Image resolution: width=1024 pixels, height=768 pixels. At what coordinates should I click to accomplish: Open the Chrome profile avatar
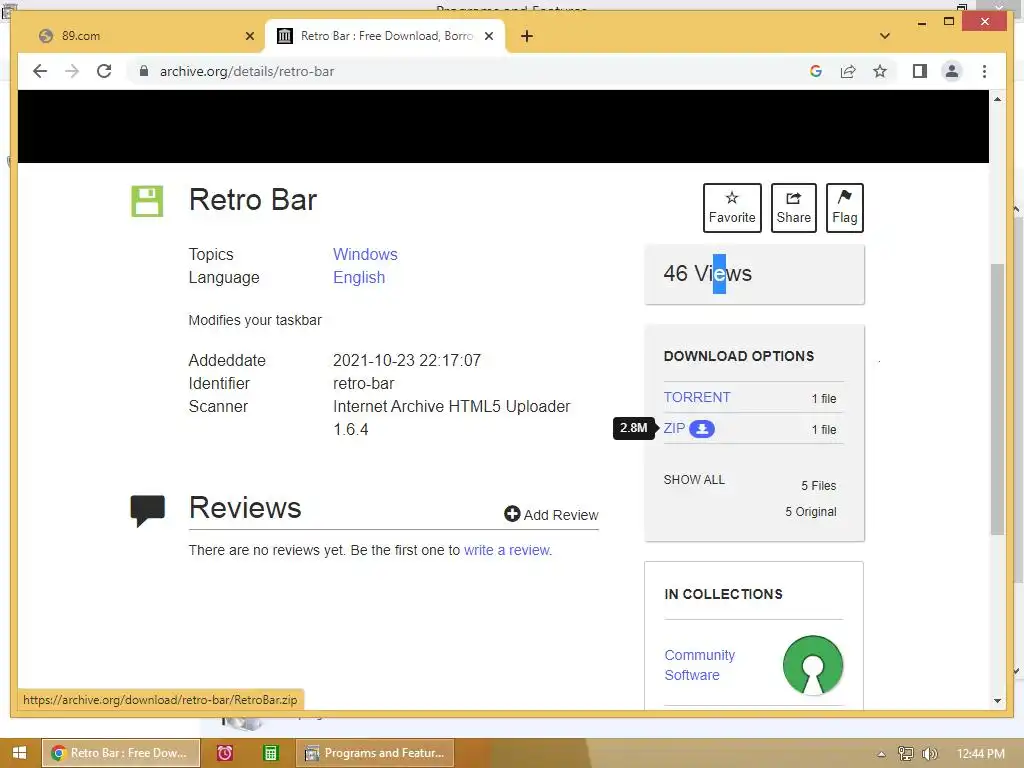point(952,71)
